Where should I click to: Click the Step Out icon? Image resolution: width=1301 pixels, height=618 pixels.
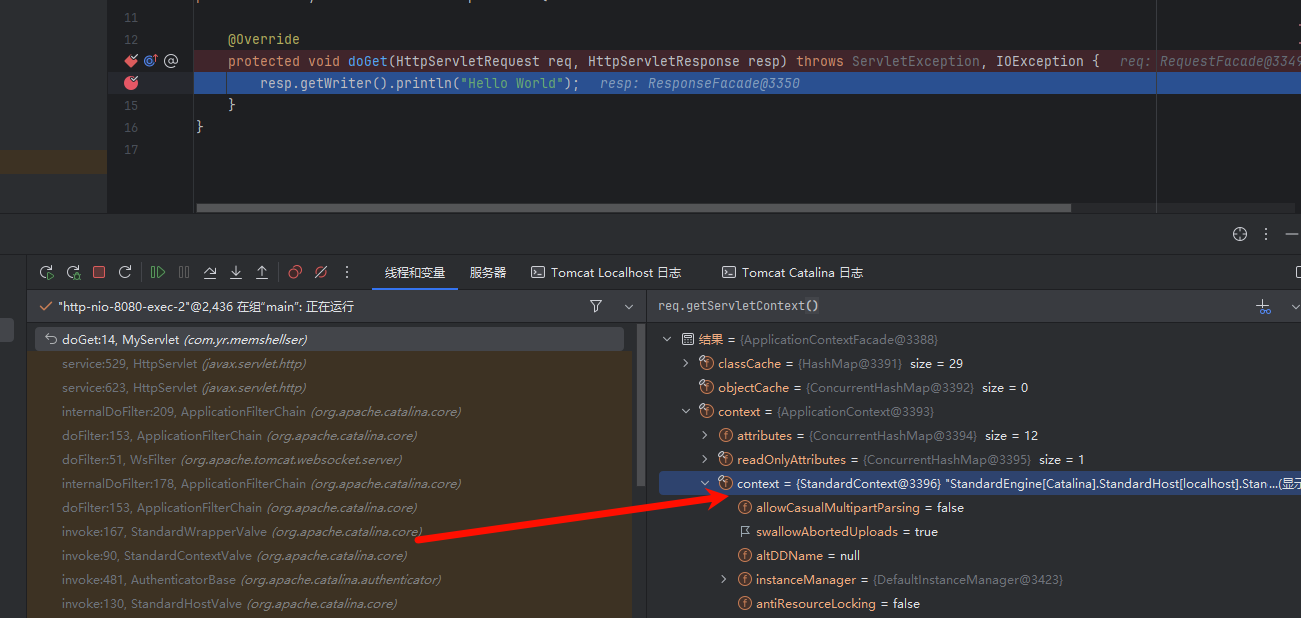pyautogui.click(x=262, y=272)
